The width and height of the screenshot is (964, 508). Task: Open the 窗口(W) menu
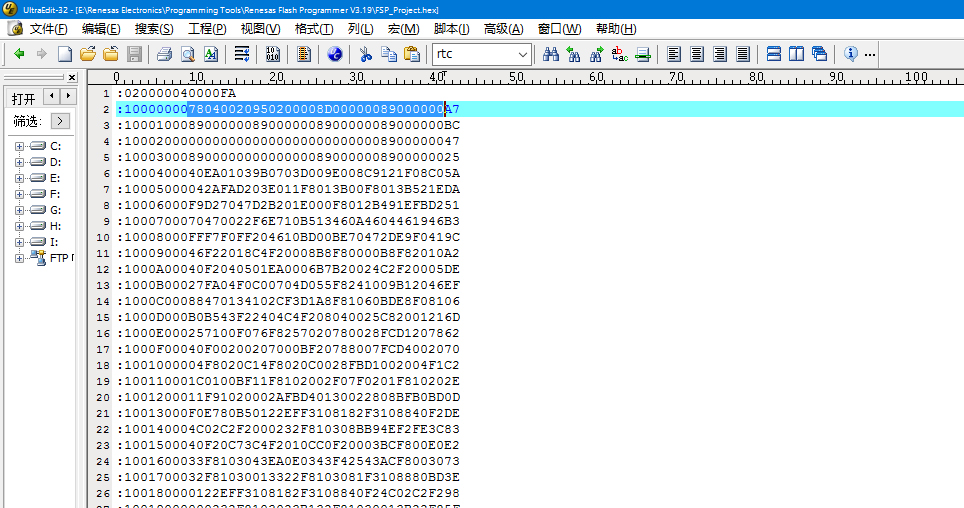tap(559, 29)
